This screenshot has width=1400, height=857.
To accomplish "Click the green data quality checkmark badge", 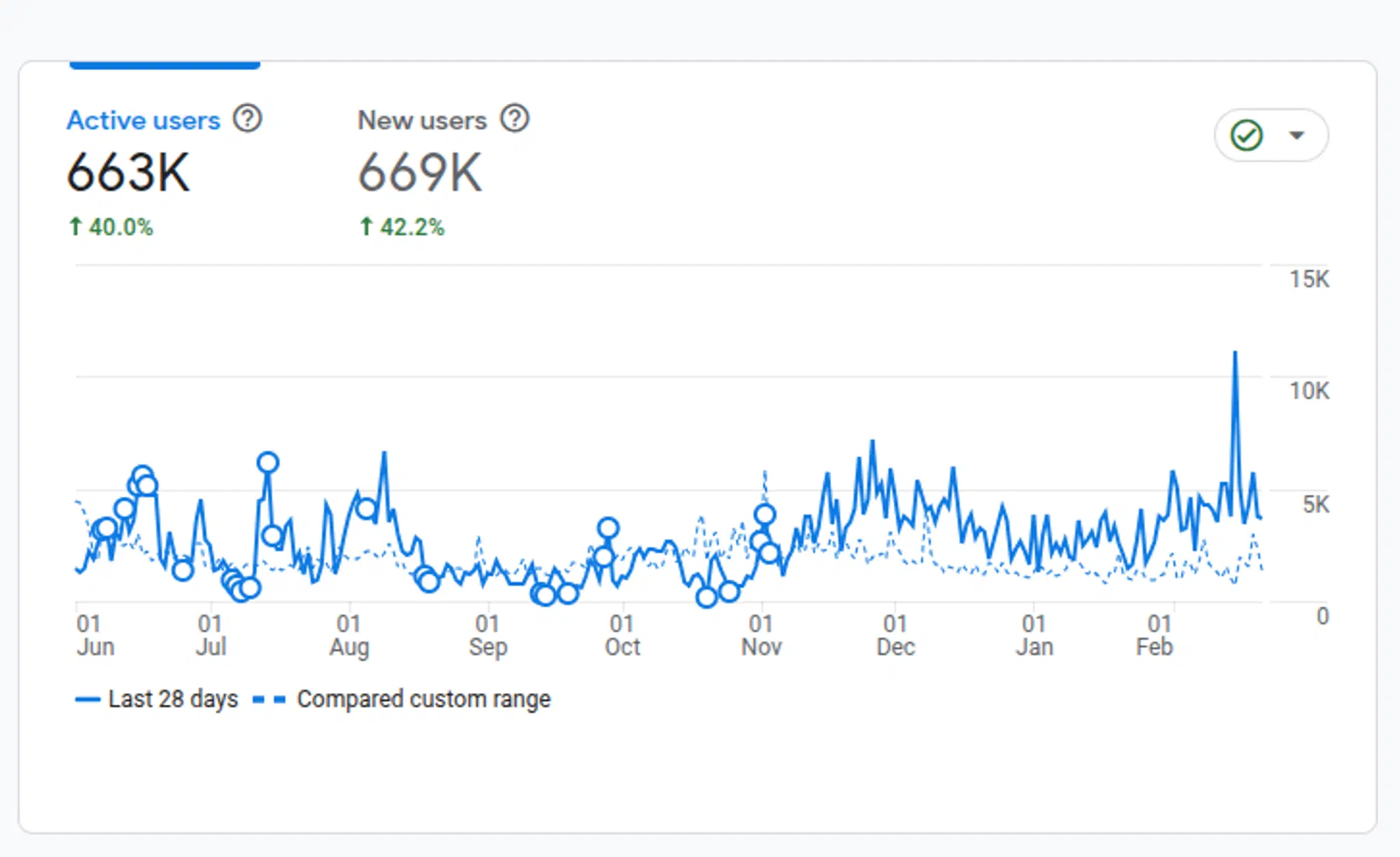I will pyautogui.click(x=1246, y=135).
